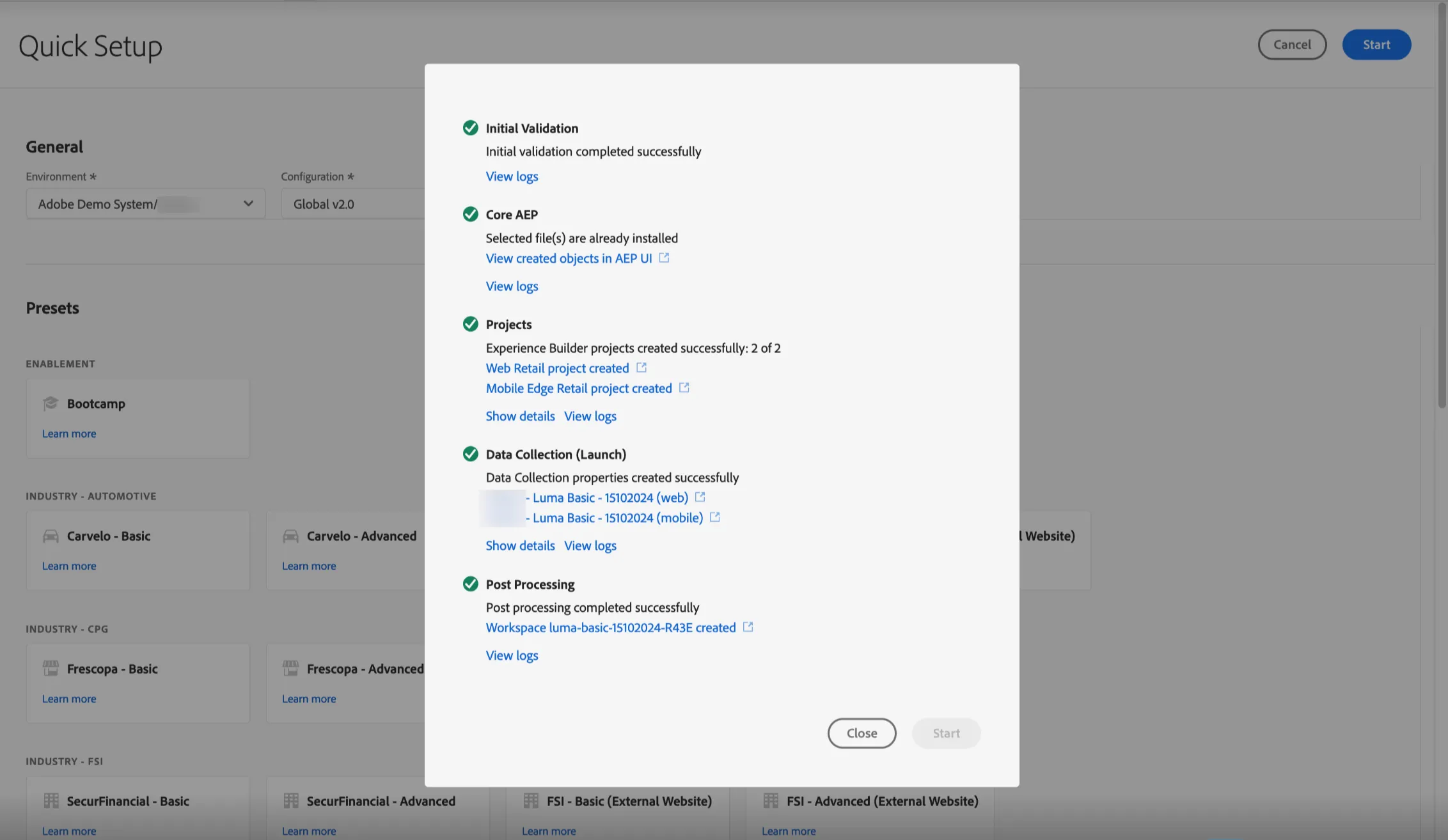Open Web Retail project created link
The height and width of the screenshot is (840, 1448).
click(557, 368)
